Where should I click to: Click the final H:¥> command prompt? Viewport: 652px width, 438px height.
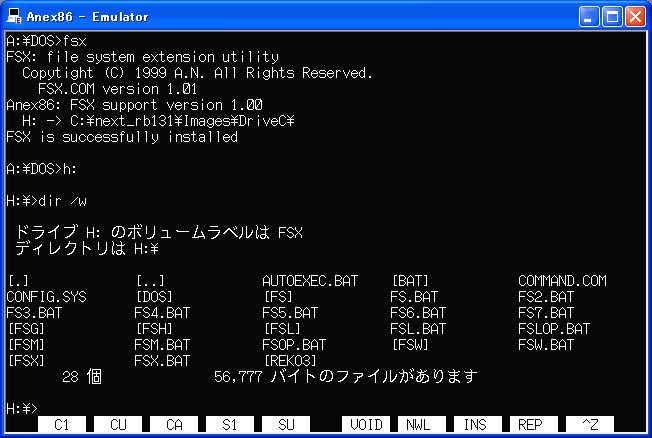(22, 408)
